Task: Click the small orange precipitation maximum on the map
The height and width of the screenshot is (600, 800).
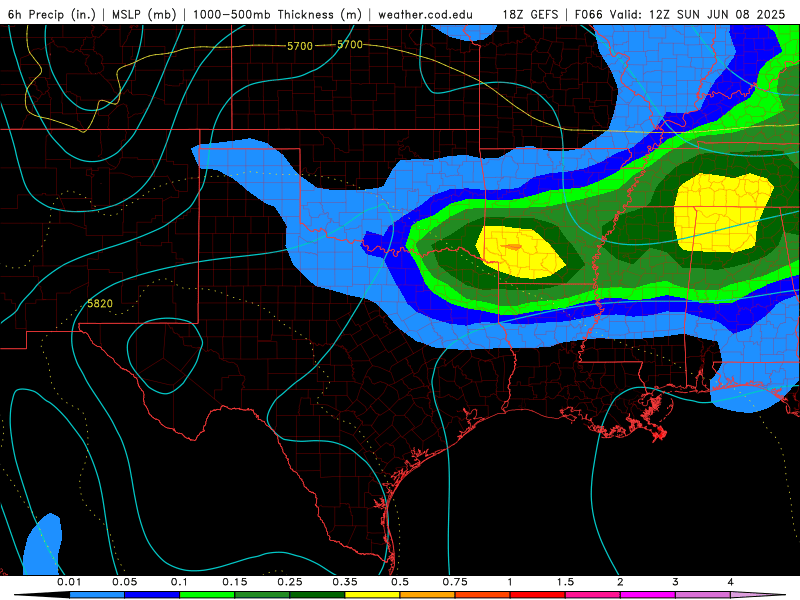Action: (511, 247)
